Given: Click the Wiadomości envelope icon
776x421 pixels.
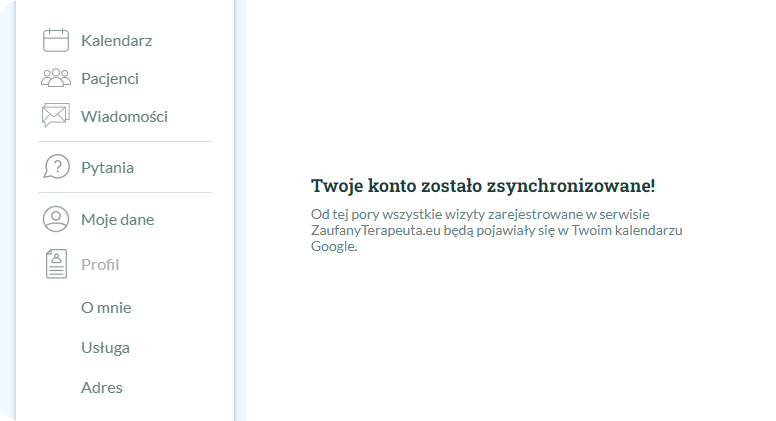Looking at the screenshot, I should coord(56,115).
